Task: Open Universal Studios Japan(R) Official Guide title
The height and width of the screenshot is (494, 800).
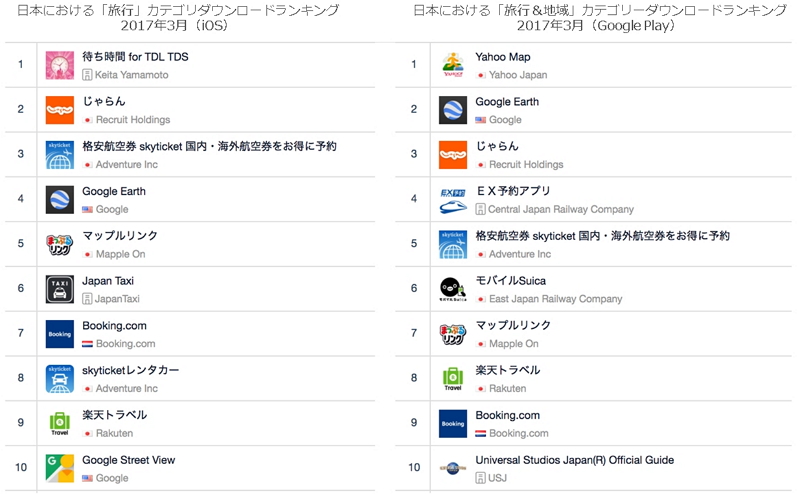Action: [x=575, y=460]
